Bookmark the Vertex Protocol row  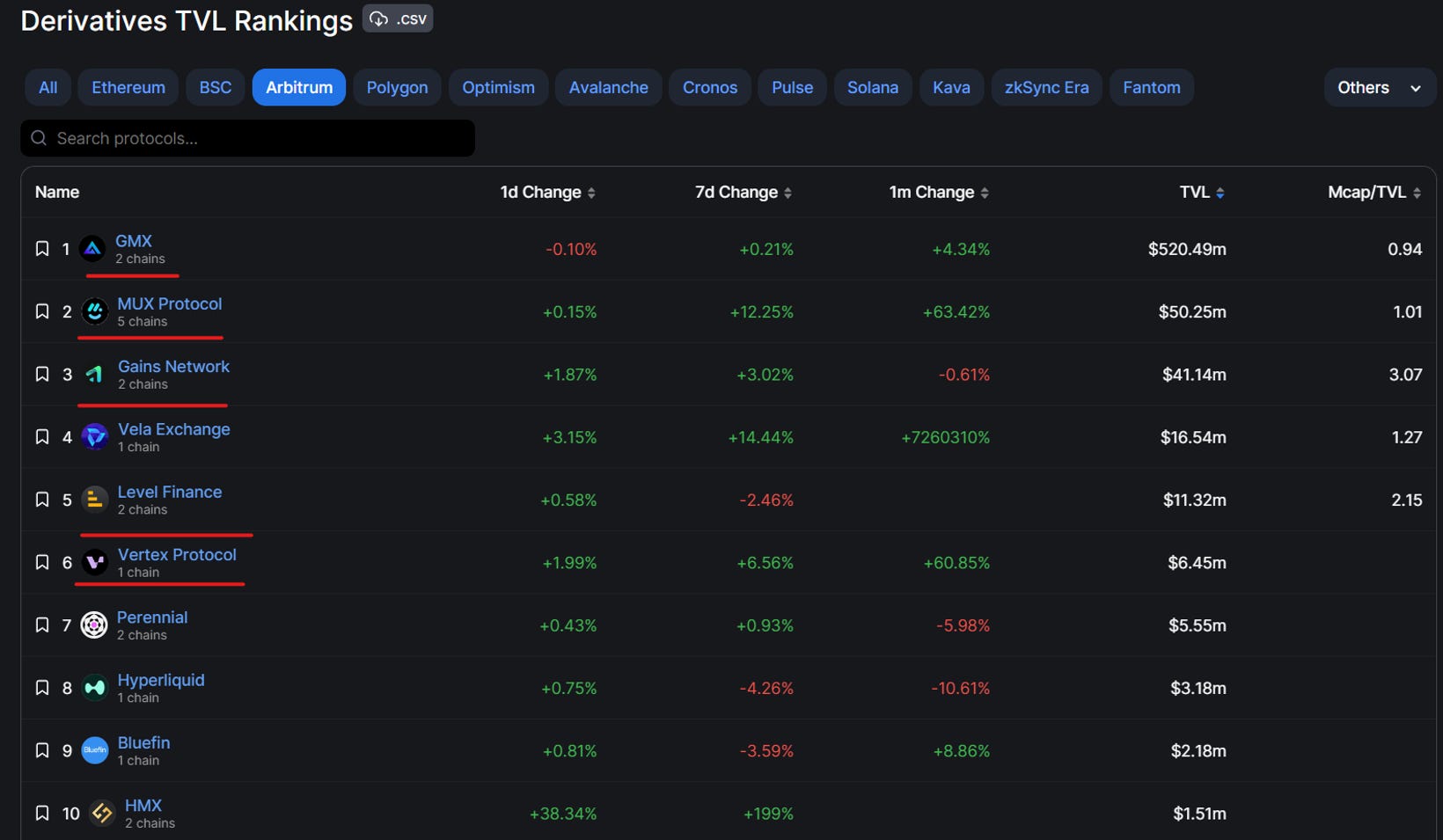[42, 562]
